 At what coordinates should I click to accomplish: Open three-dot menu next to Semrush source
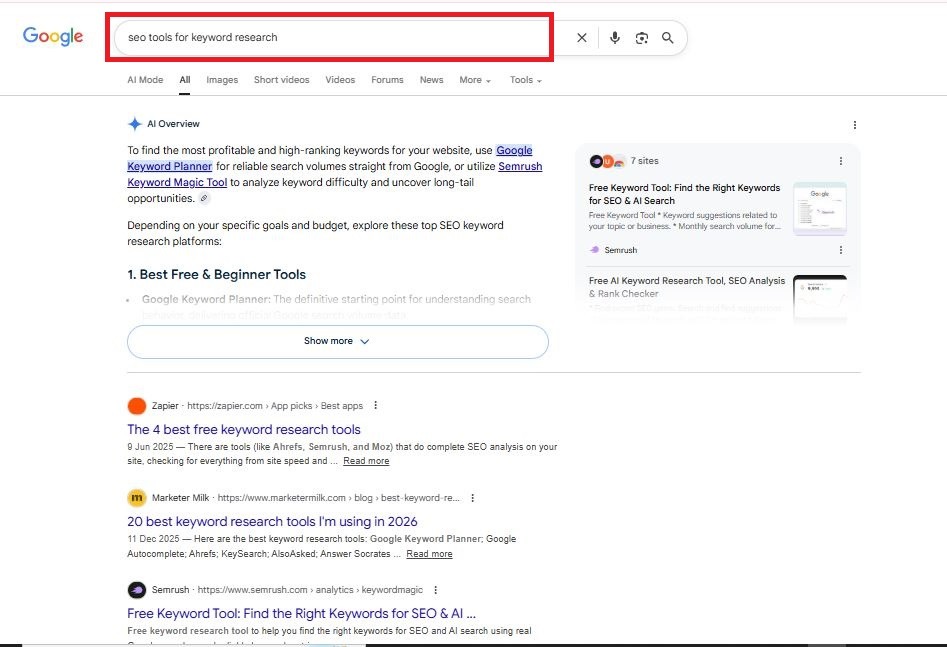(x=841, y=250)
